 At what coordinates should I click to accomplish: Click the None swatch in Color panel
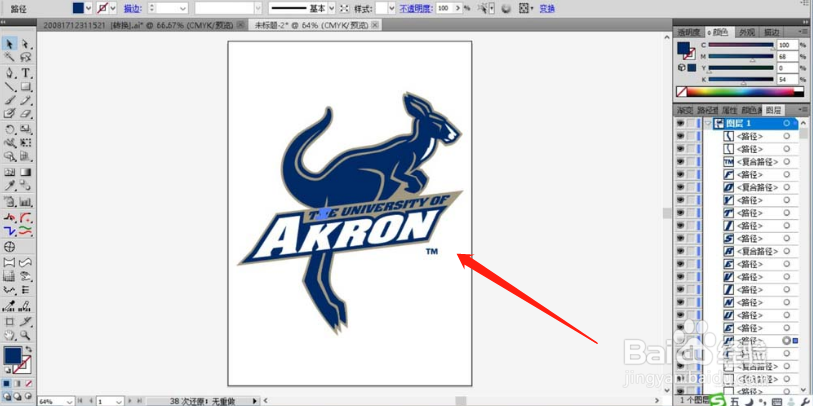coord(681,92)
